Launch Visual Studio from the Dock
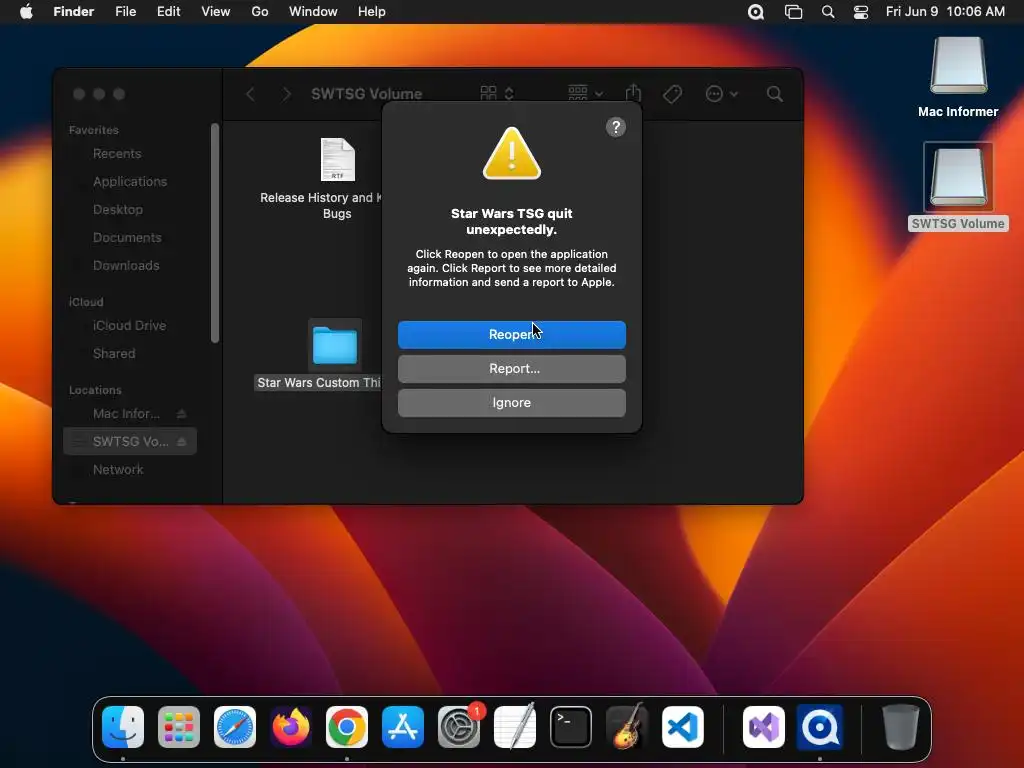The width and height of the screenshot is (1024, 768). pos(764,727)
